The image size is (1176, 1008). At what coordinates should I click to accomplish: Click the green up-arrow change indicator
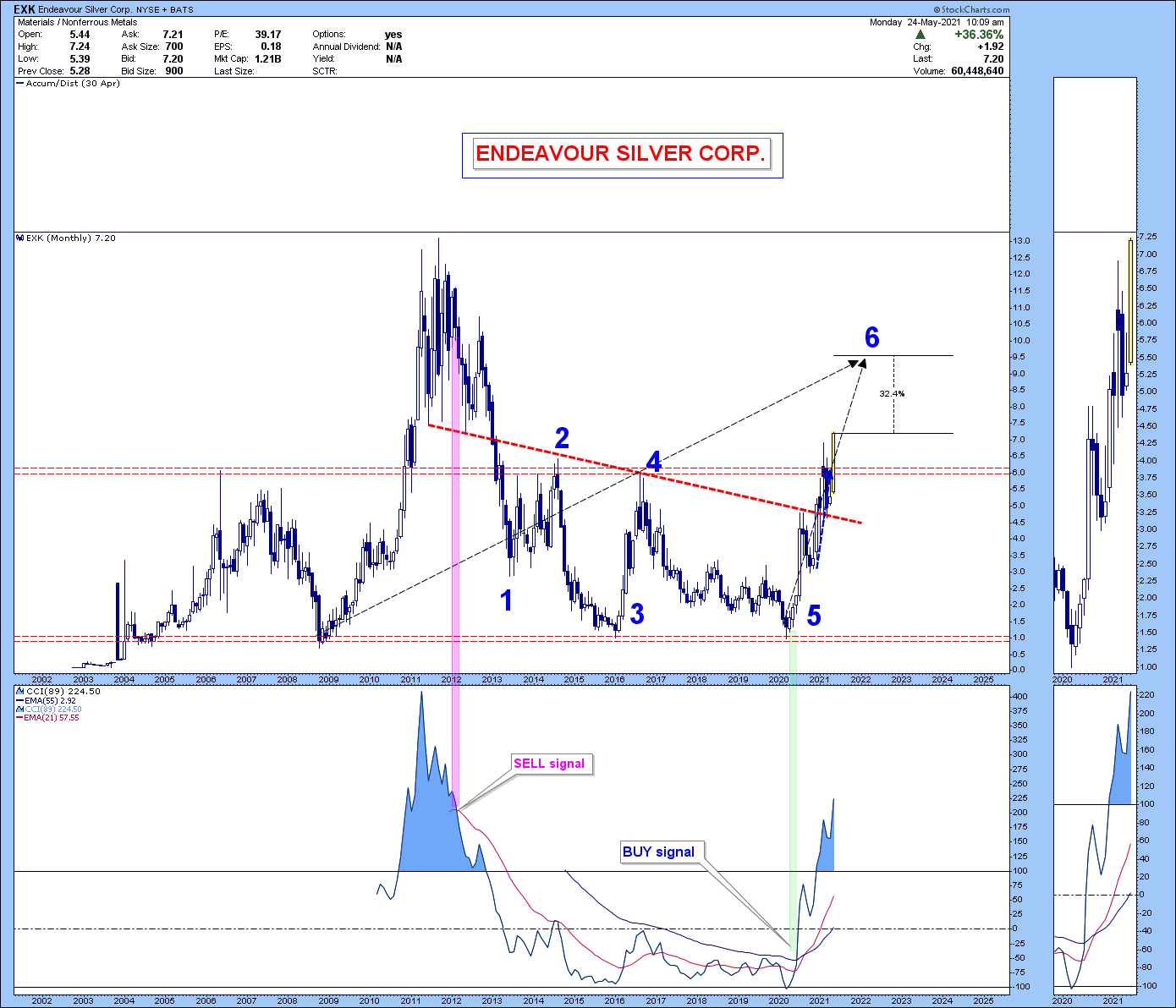coord(920,35)
